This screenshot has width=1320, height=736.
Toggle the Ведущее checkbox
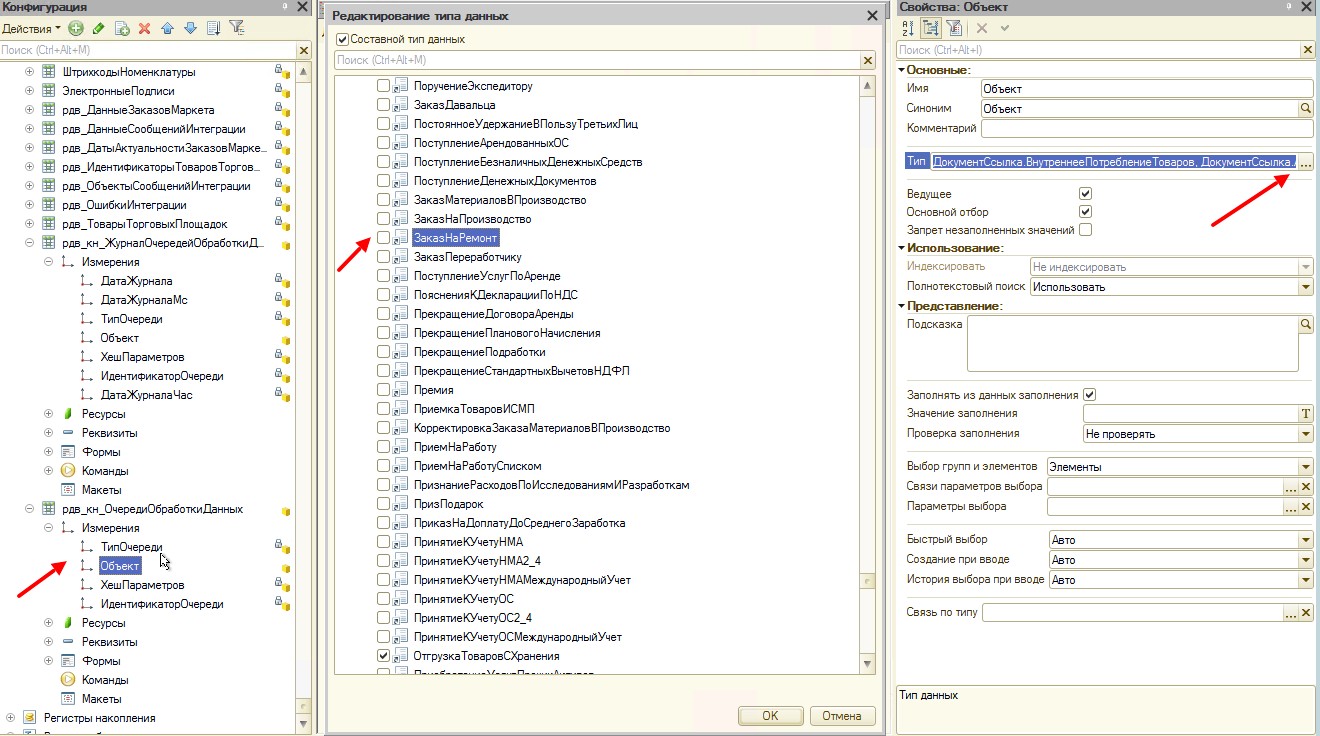click(x=1086, y=194)
